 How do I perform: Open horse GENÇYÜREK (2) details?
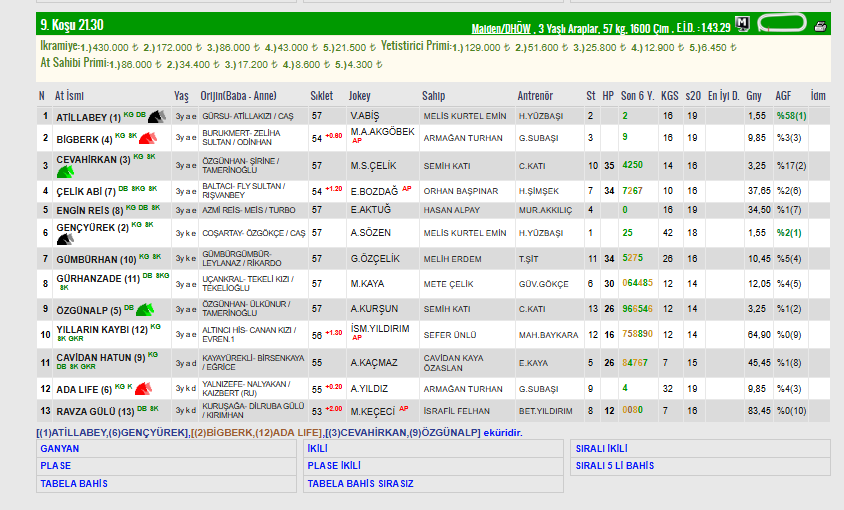coord(93,227)
